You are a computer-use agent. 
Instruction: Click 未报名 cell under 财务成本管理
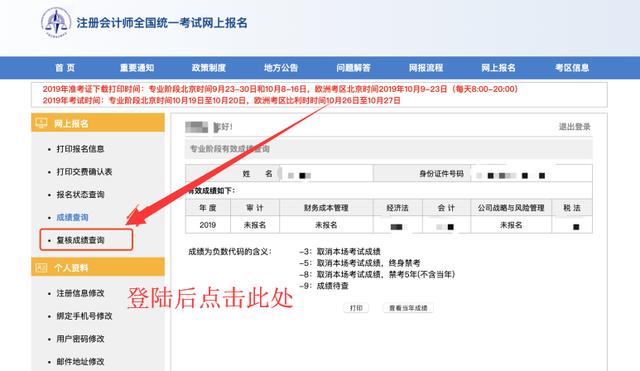pyautogui.click(x=326, y=225)
